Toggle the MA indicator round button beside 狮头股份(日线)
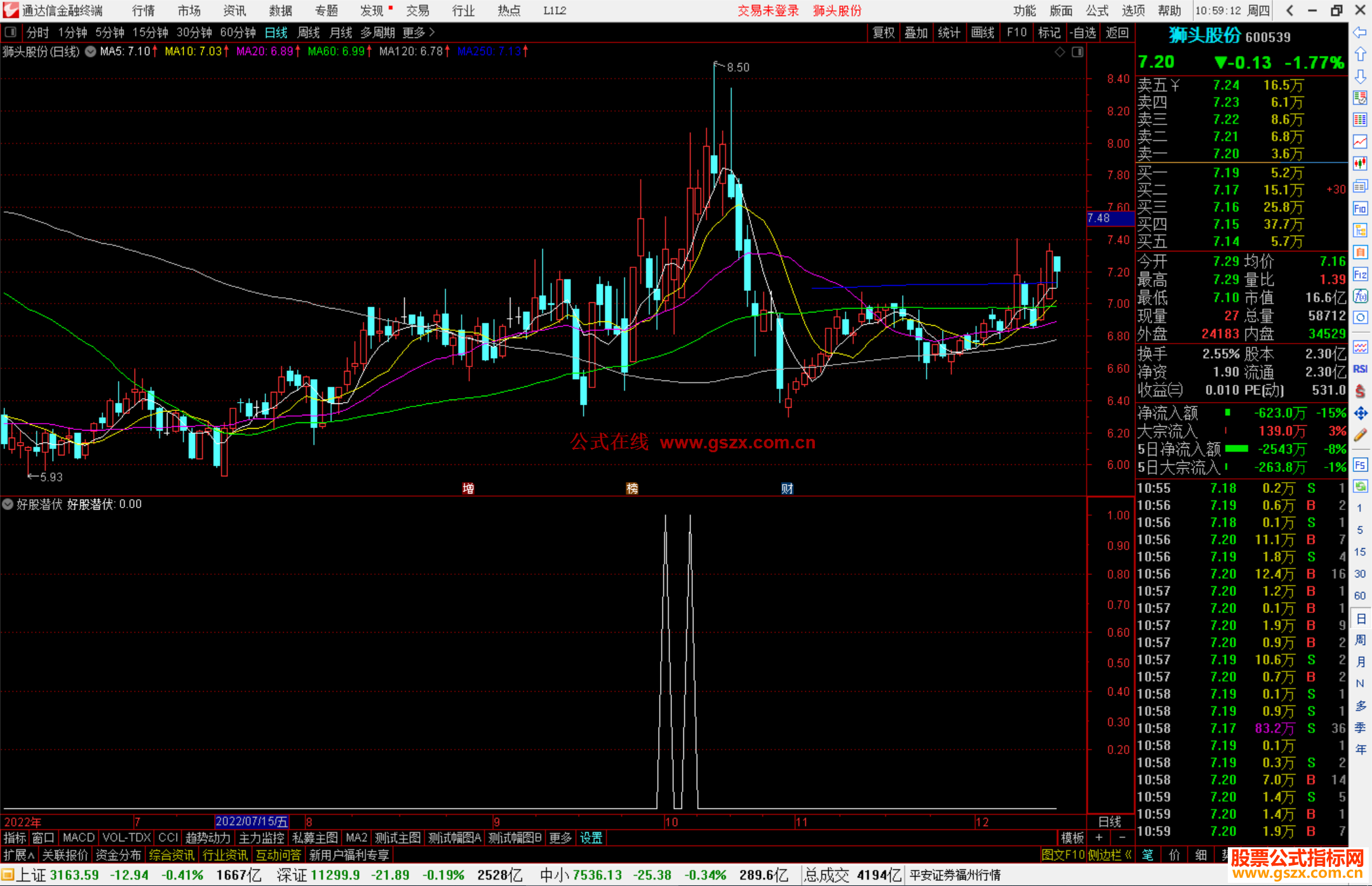The image size is (1372, 886). tap(91, 51)
